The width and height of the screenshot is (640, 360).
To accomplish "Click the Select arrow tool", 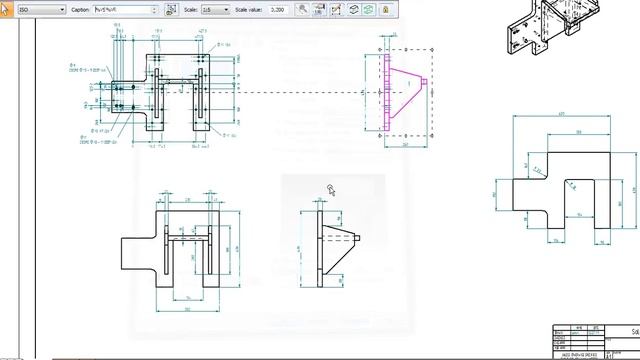I will (x=6, y=9).
